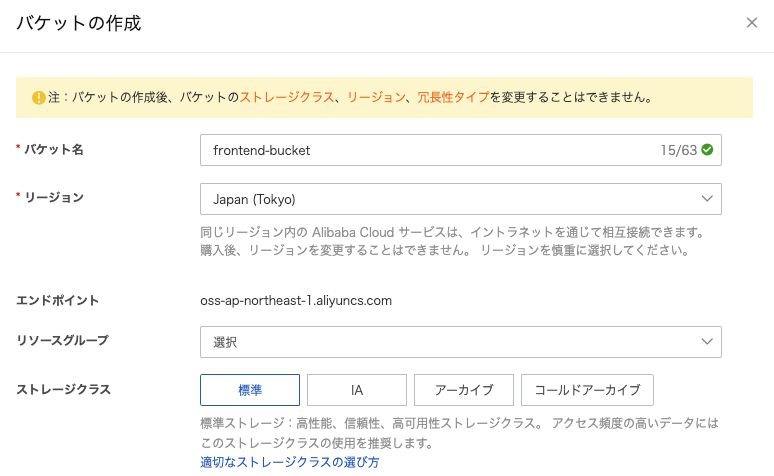Screen dimensions: 774x476
Task: Open the Japan (Tokyo) region dropdown
Action: coord(460,199)
